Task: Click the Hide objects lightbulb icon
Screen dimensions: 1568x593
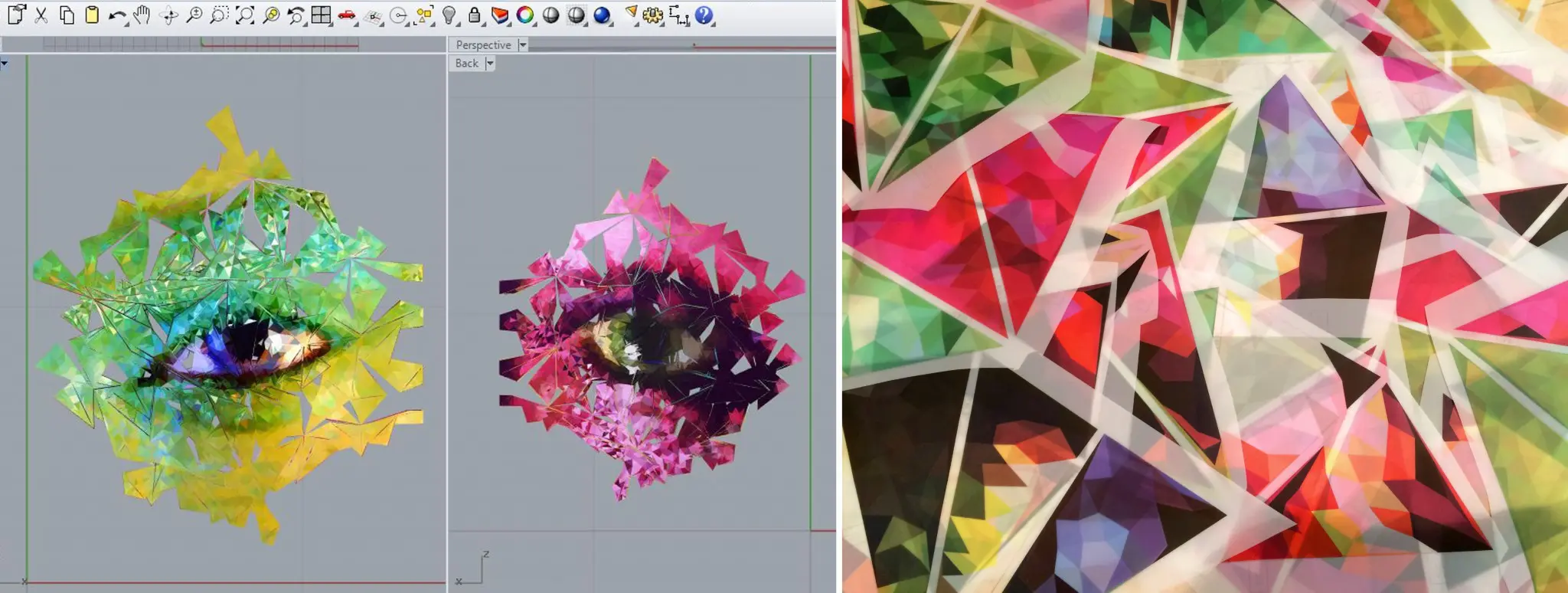Action: point(449,15)
